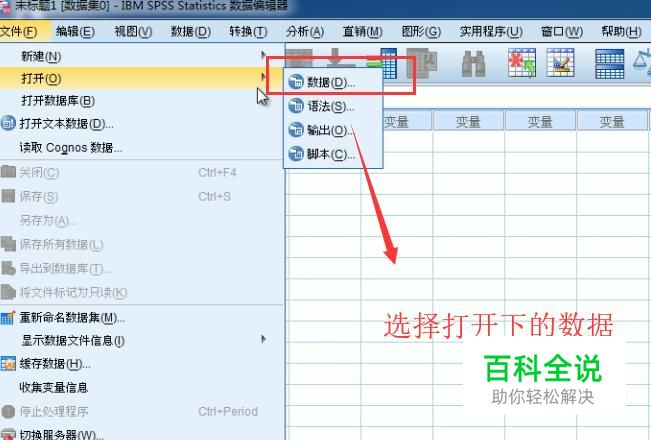
Task: Open the 实用程序(U) menu
Action: [491, 31]
